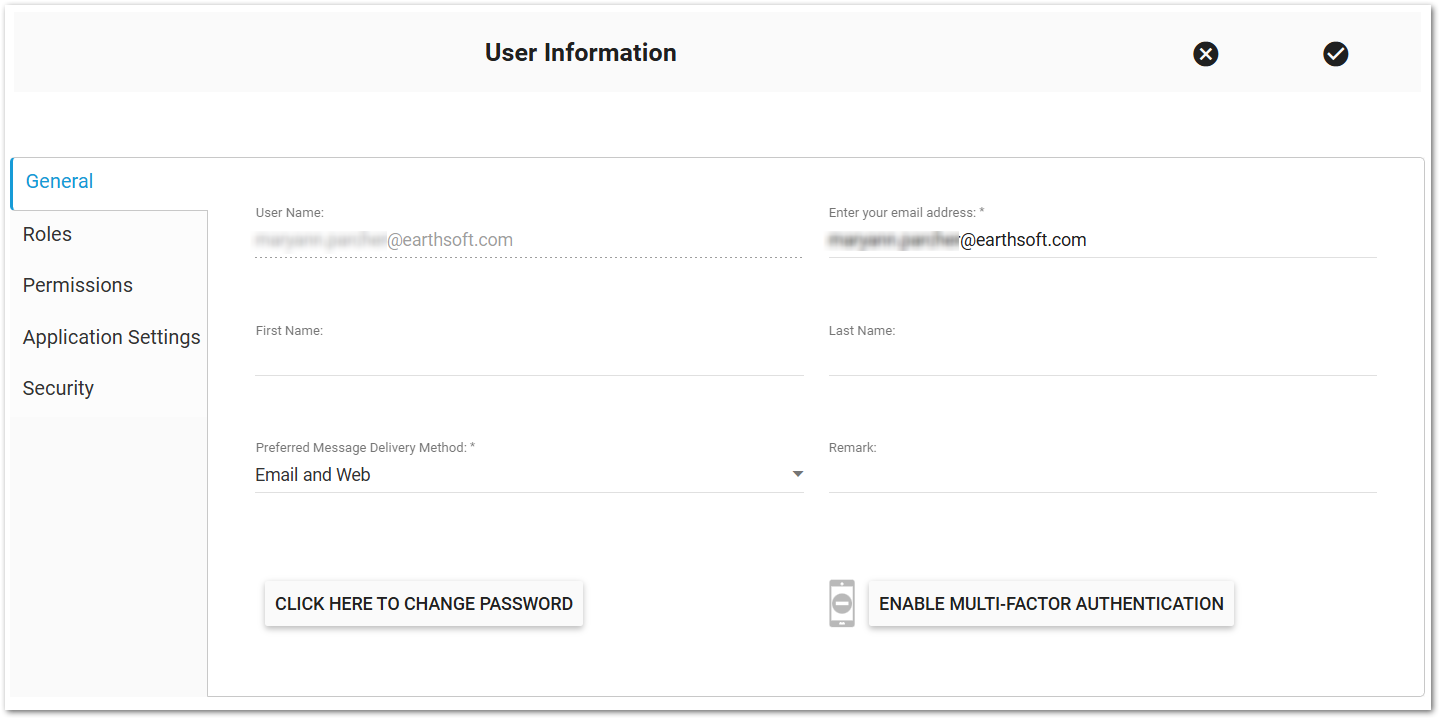Click the dropdown arrow next to Email and Web
The height and width of the screenshot is (719, 1440).
797,474
